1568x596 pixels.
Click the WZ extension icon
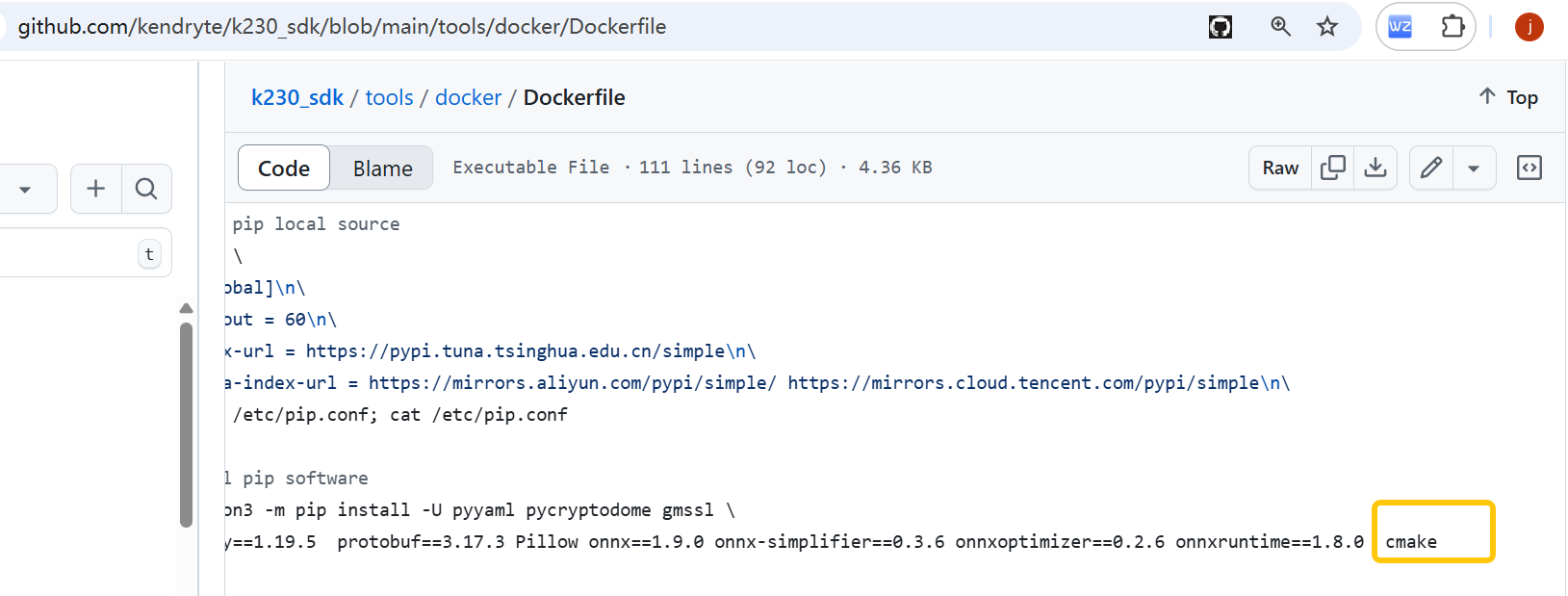[x=1401, y=27]
